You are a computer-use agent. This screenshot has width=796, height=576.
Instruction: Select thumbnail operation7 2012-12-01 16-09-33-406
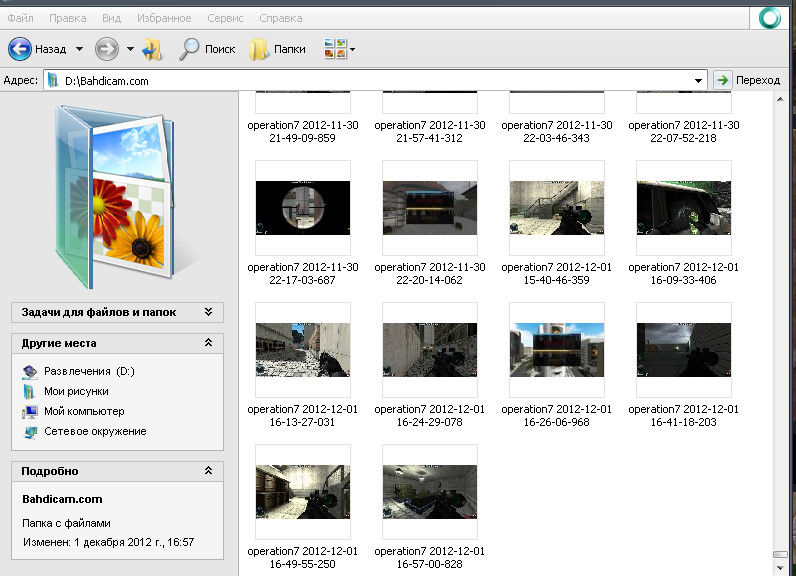pos(683,208)
